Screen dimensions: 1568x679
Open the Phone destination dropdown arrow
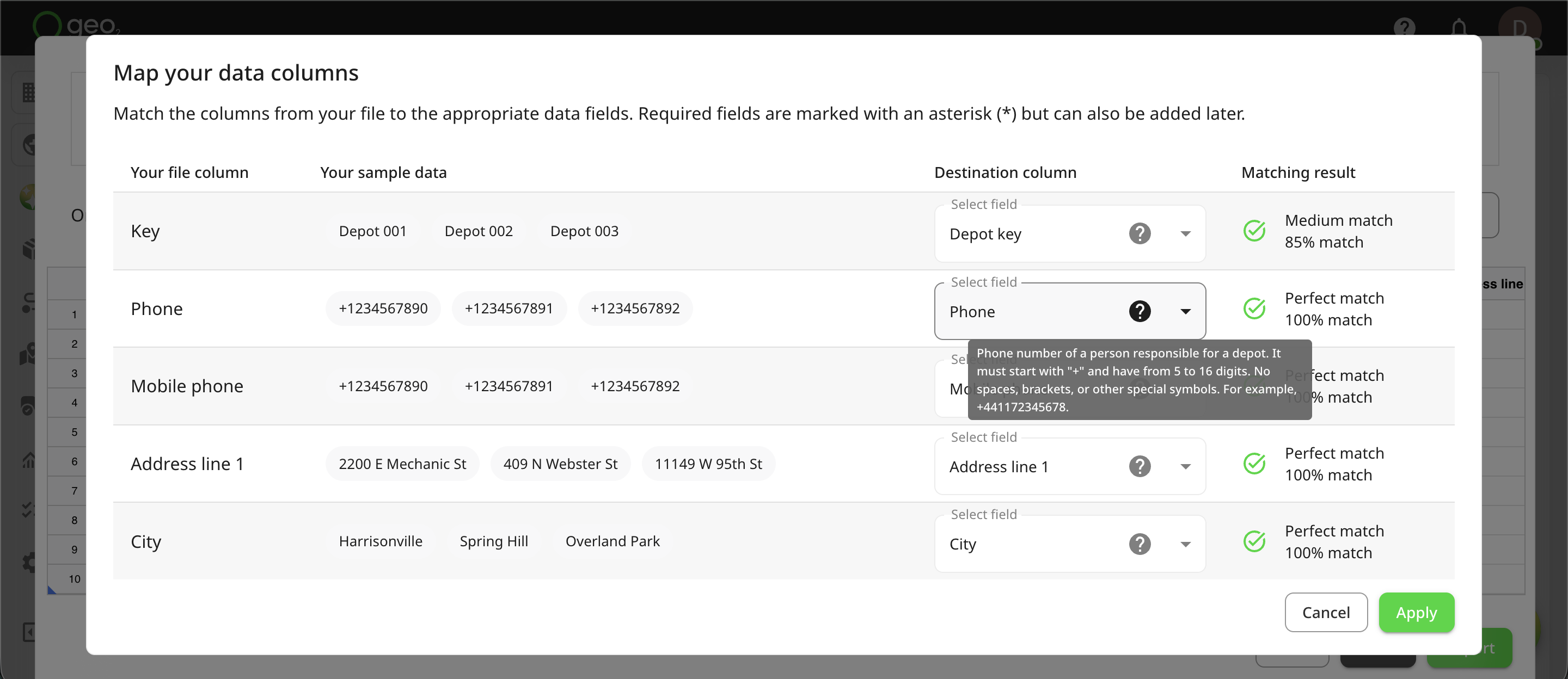[x=1185, y=312]
